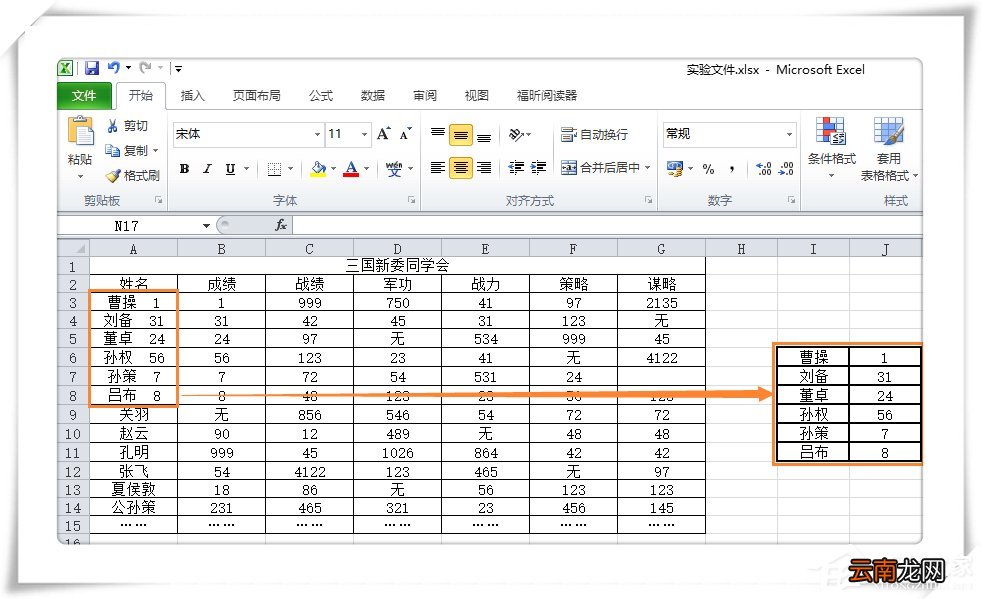
Task: Decrease decimal places
Action: click(786, 169)
